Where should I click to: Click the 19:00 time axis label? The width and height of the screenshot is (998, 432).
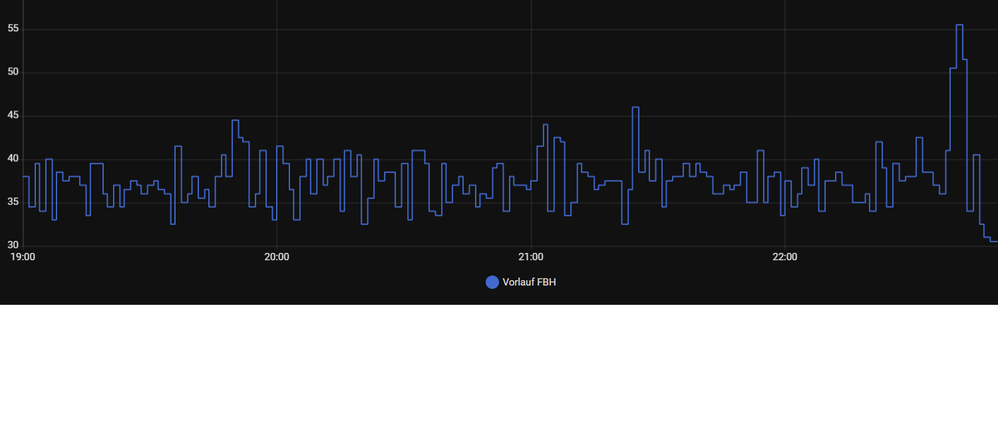[x=22, y=257]
